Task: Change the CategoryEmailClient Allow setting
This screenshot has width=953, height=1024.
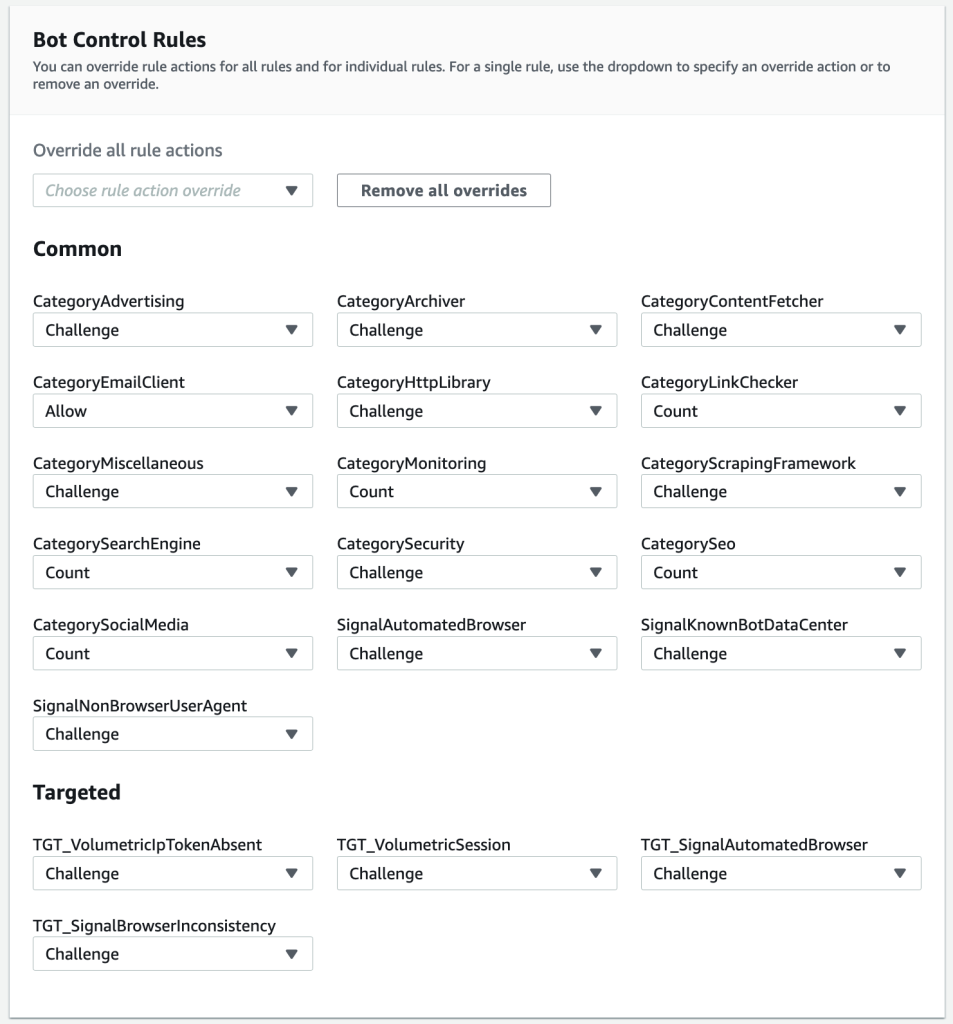Action: [172, 411]
